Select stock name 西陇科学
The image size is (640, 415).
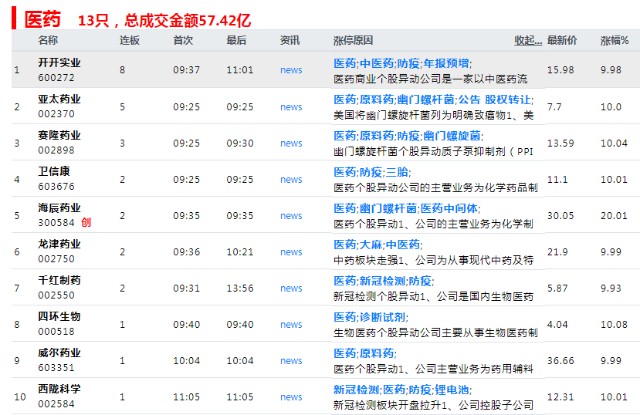click(59, 389)
